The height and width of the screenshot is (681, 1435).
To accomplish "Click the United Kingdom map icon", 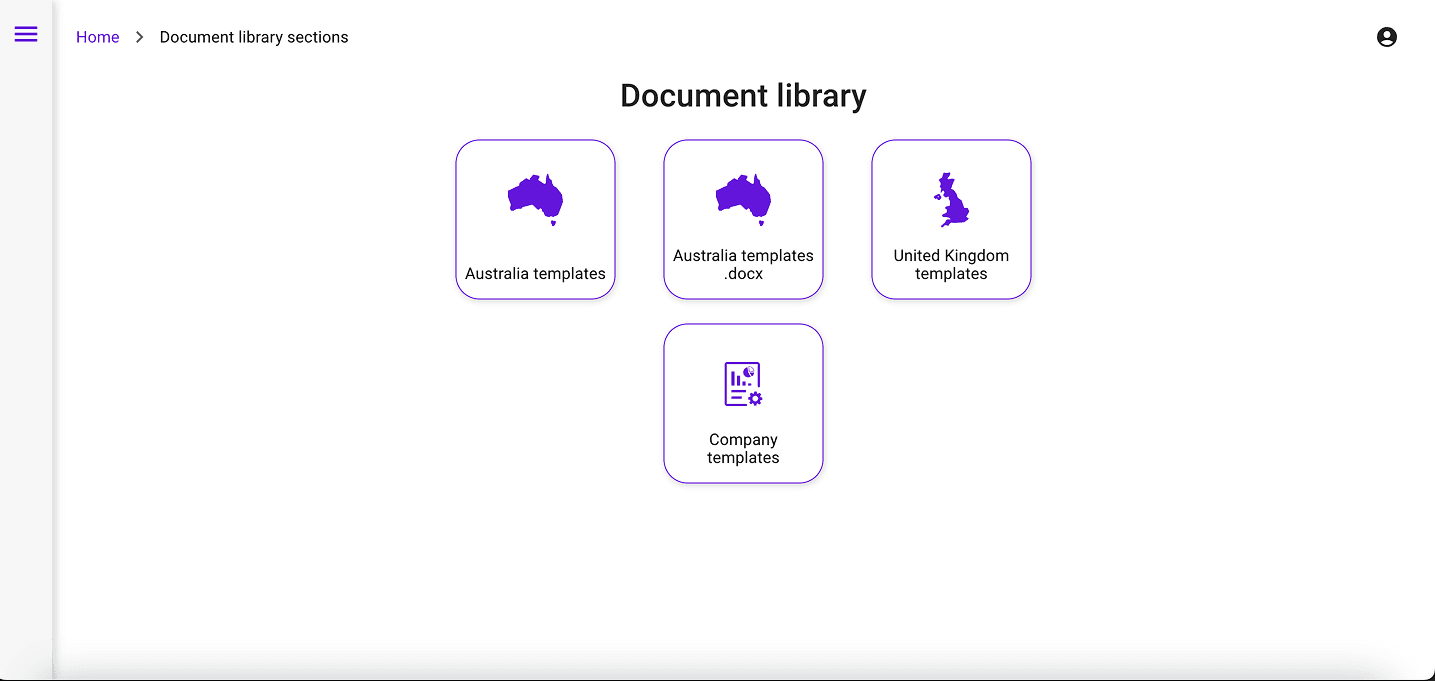I will (951, 200).
